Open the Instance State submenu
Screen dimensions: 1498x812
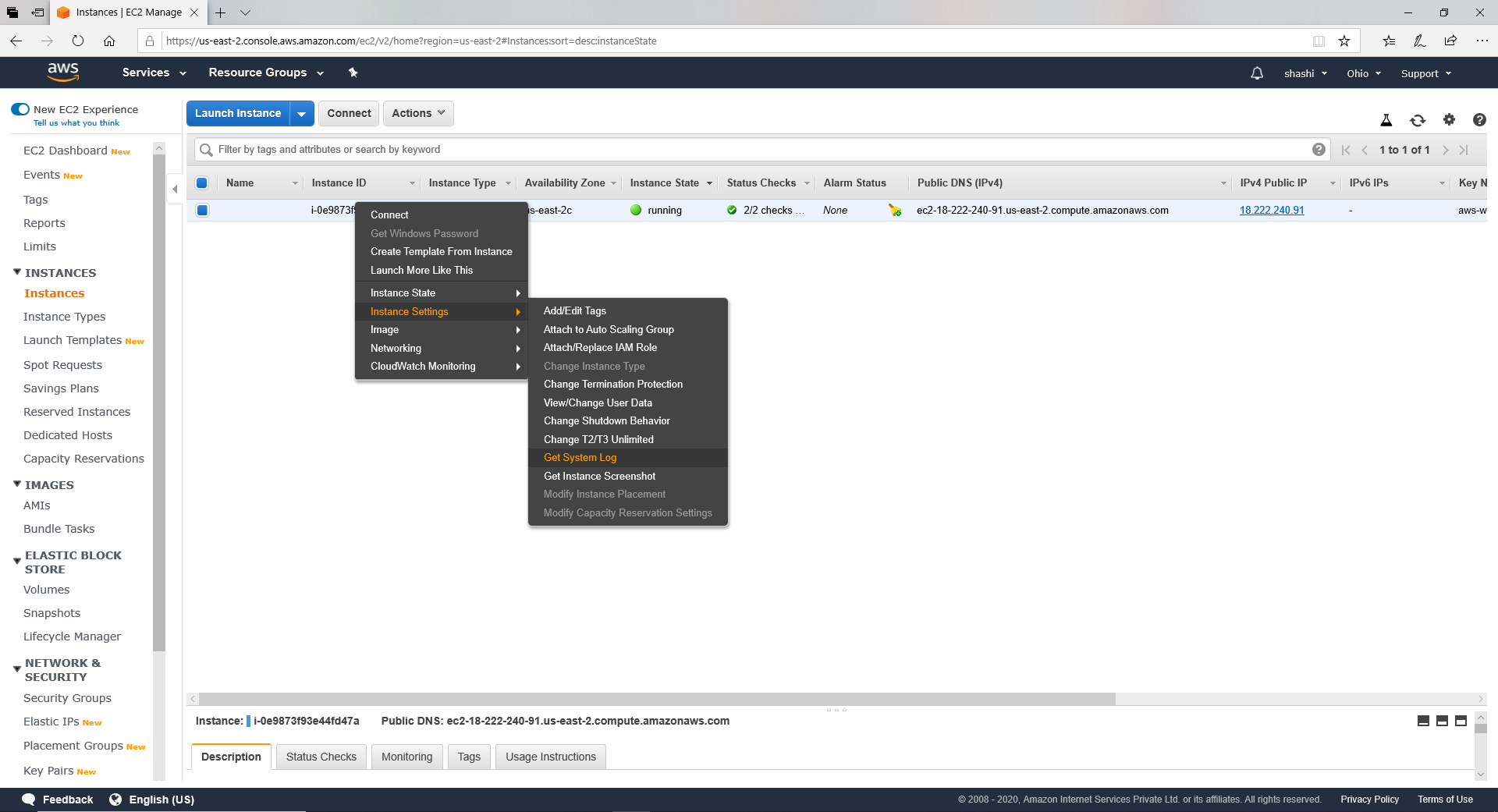click(x=442, y=293)
